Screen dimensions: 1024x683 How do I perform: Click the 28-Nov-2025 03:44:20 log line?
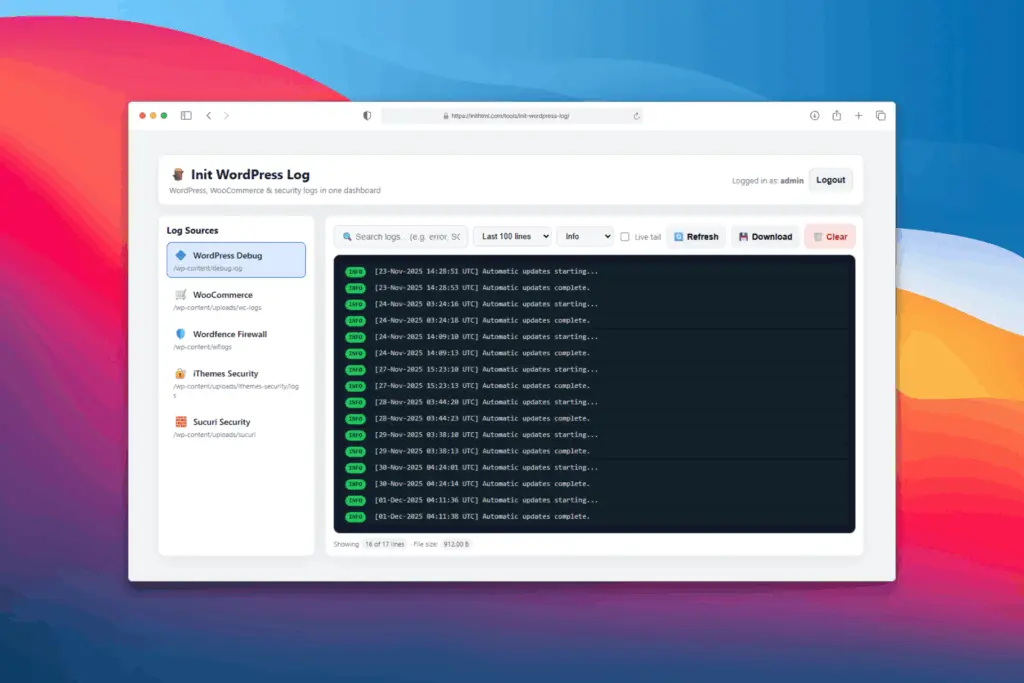pos(594,402)
